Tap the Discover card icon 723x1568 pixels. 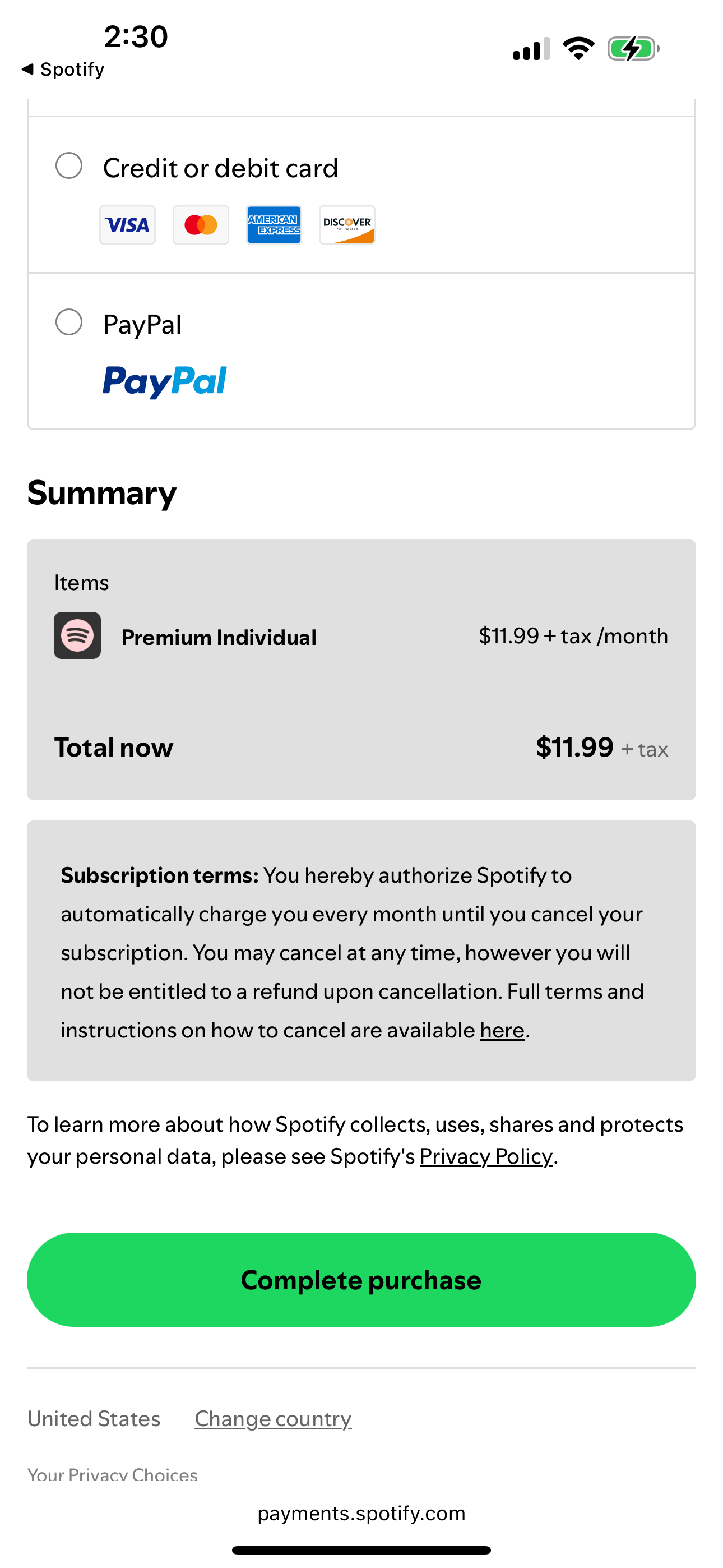click(x=347, y=225)
